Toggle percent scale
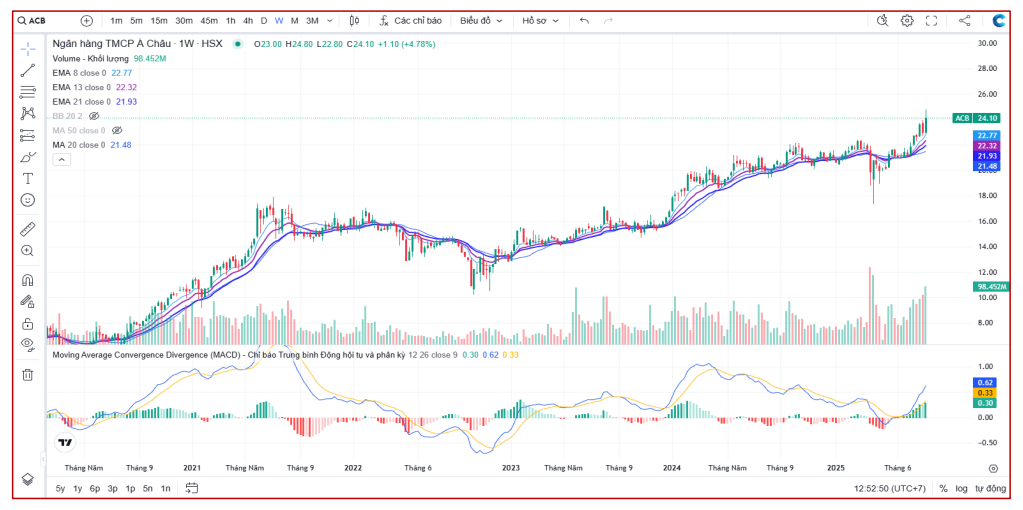This screenshot has height=510, width=1023. coord(943,488)
